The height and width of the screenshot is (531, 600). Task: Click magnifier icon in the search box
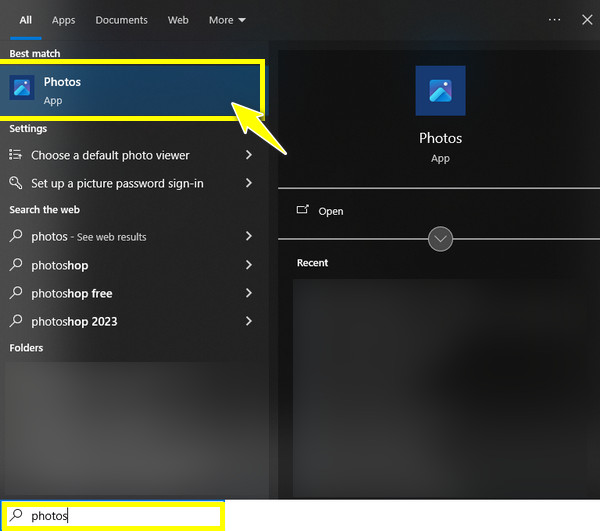click(x=16, y=515)
